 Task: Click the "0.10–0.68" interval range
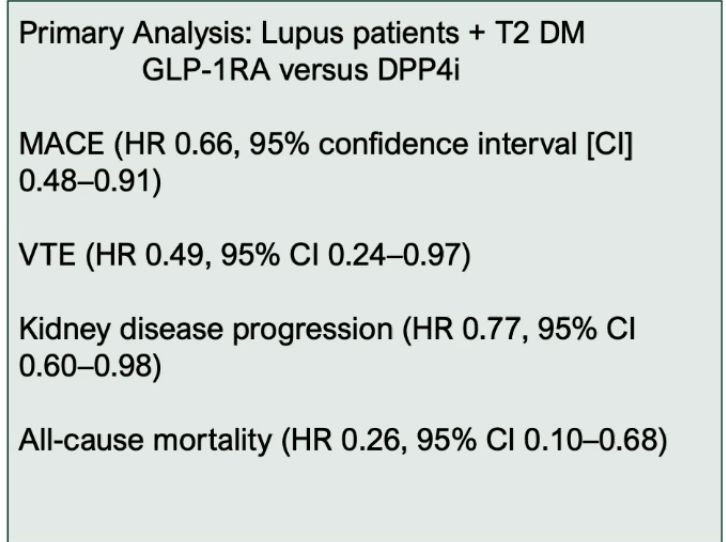(591, 440)
